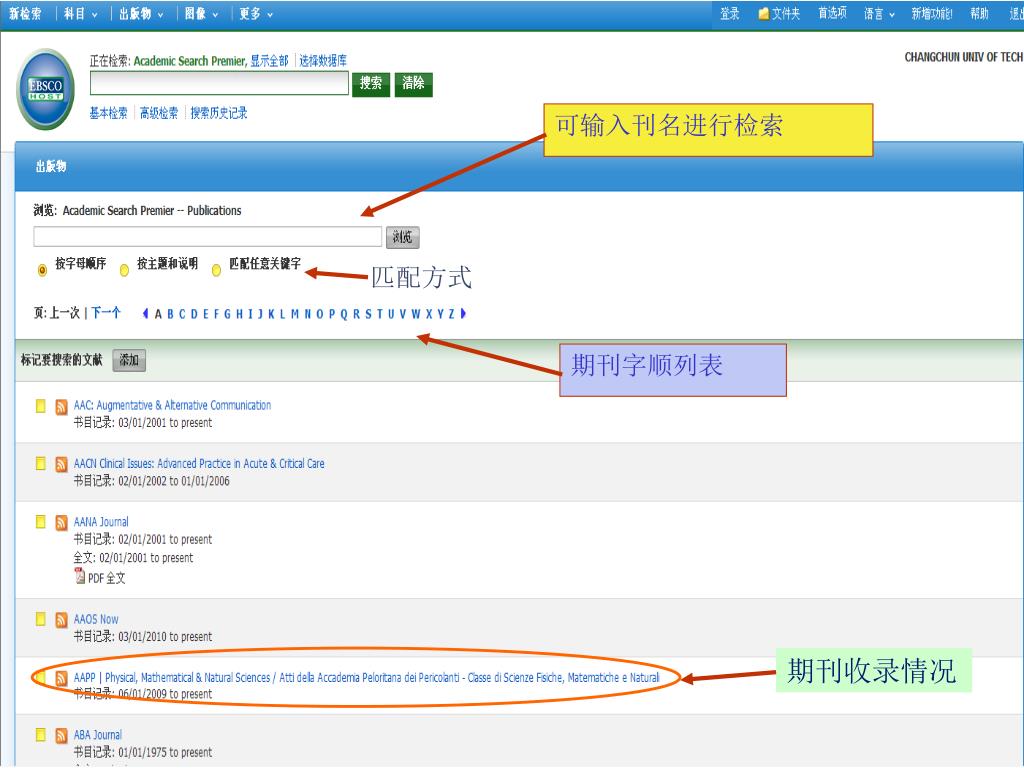Go to 下一个 page link
The width and height of the screenshot is (1024, 768).
pos(106,313)
